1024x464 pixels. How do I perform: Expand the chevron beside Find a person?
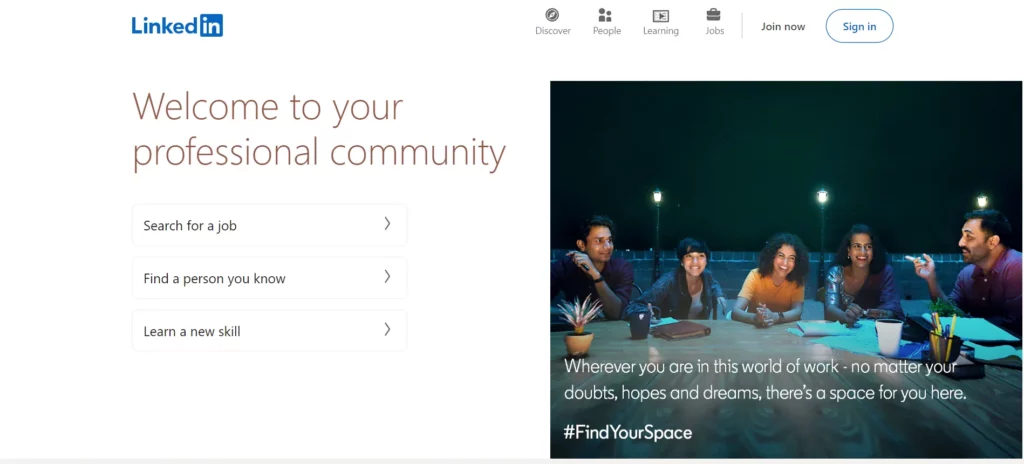click(x=387, y=277)
